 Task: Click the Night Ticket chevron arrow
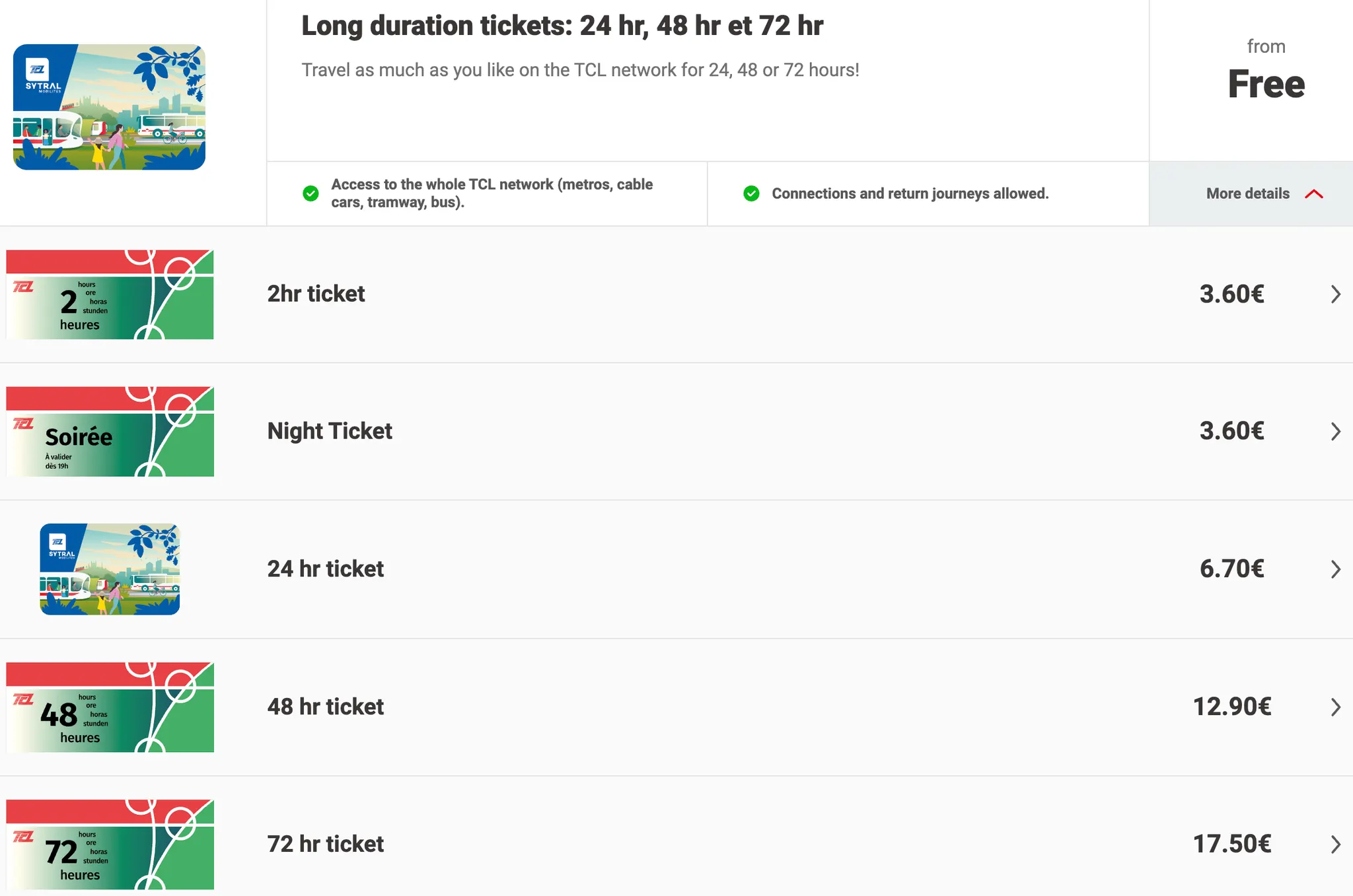[x=1335, y=431]
